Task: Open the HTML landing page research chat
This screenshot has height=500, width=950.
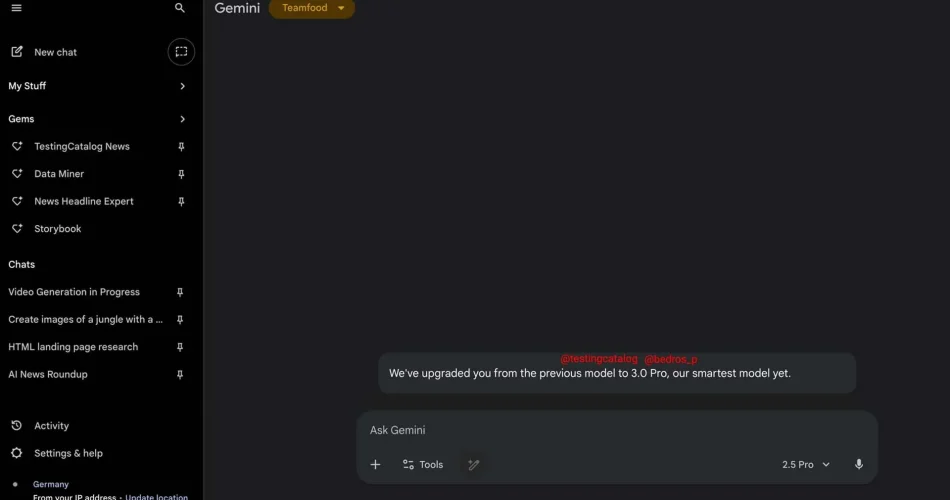Action: click(73, 347)
